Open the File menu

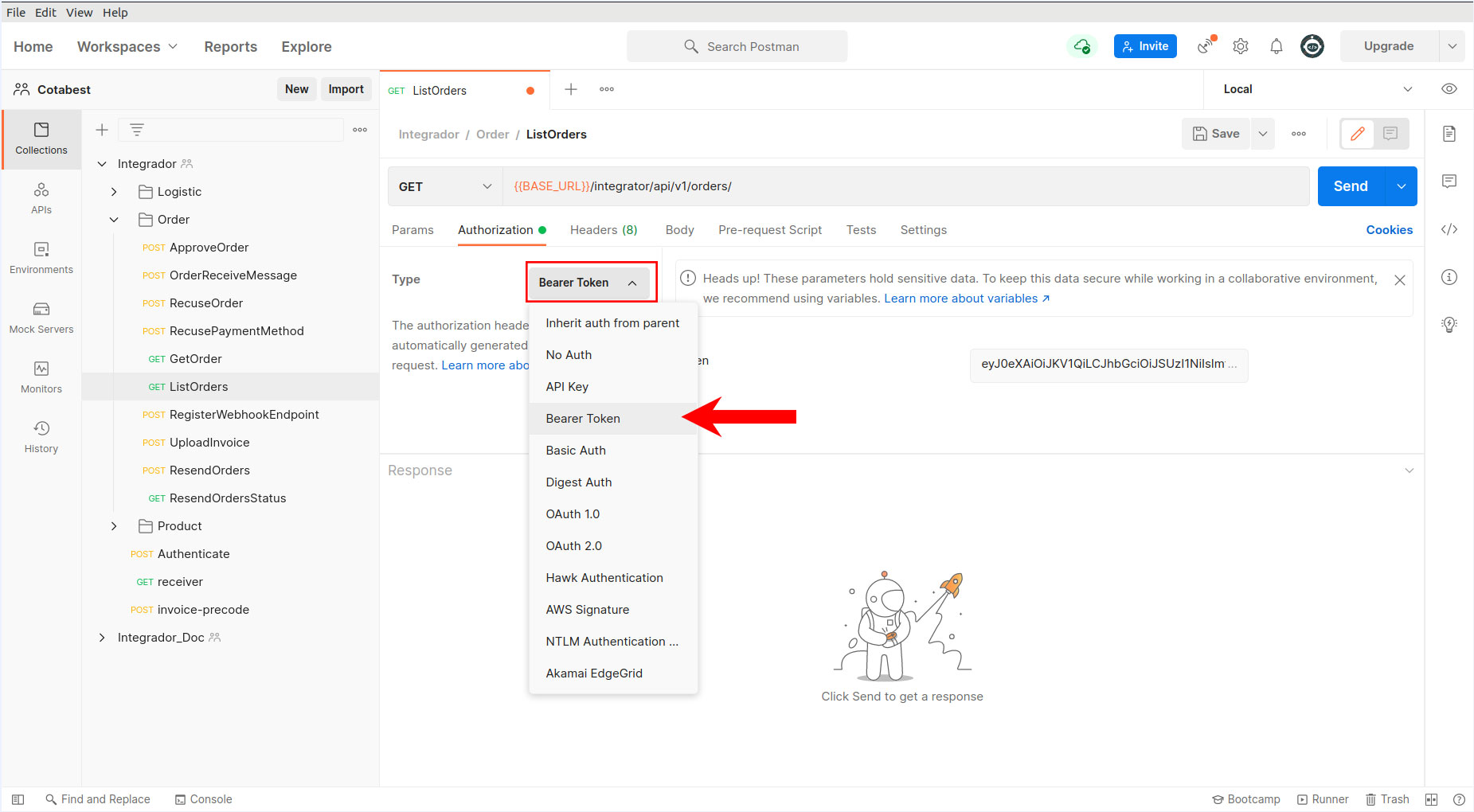16,12
